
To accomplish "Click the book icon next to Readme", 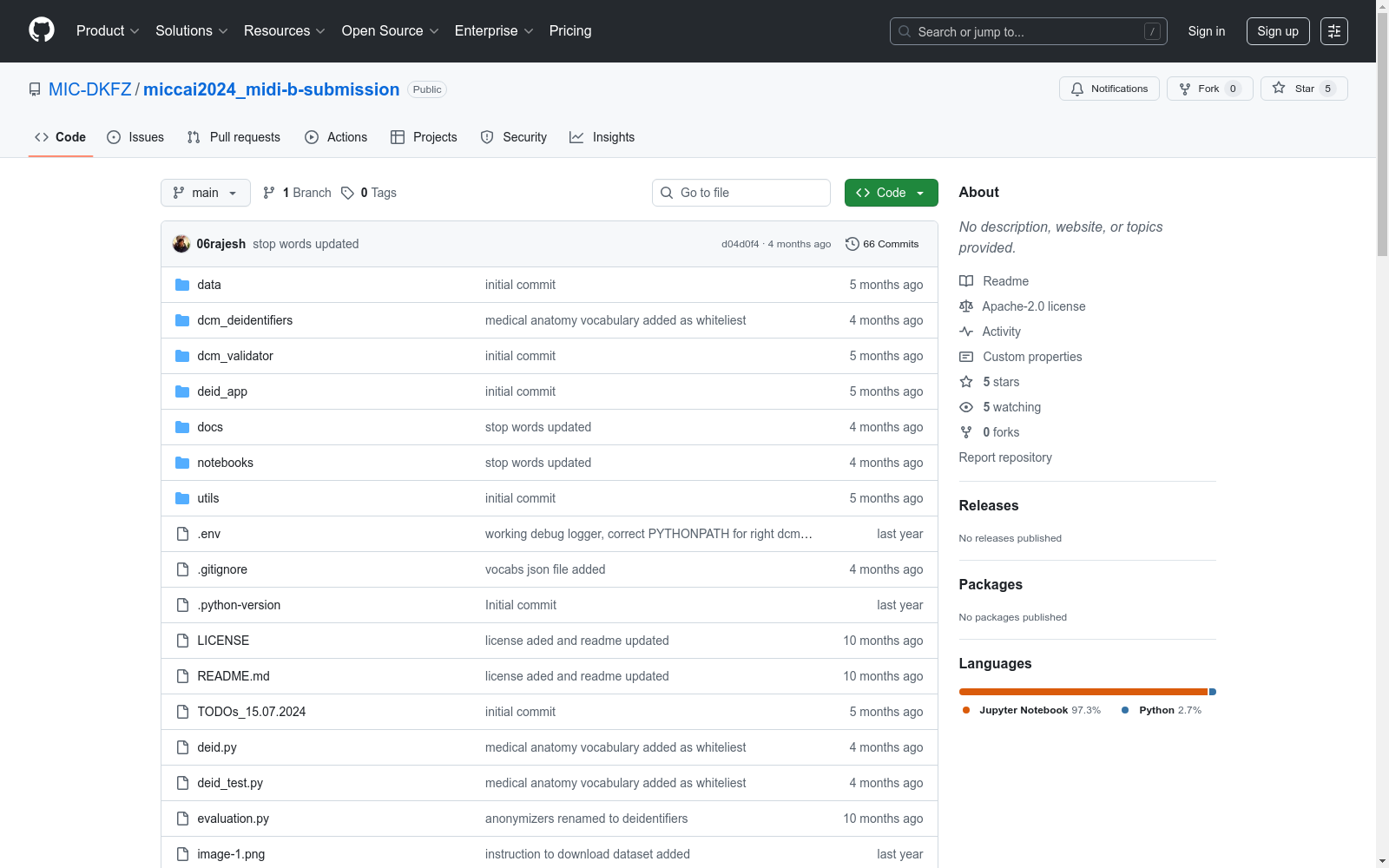I will point(966,281).
